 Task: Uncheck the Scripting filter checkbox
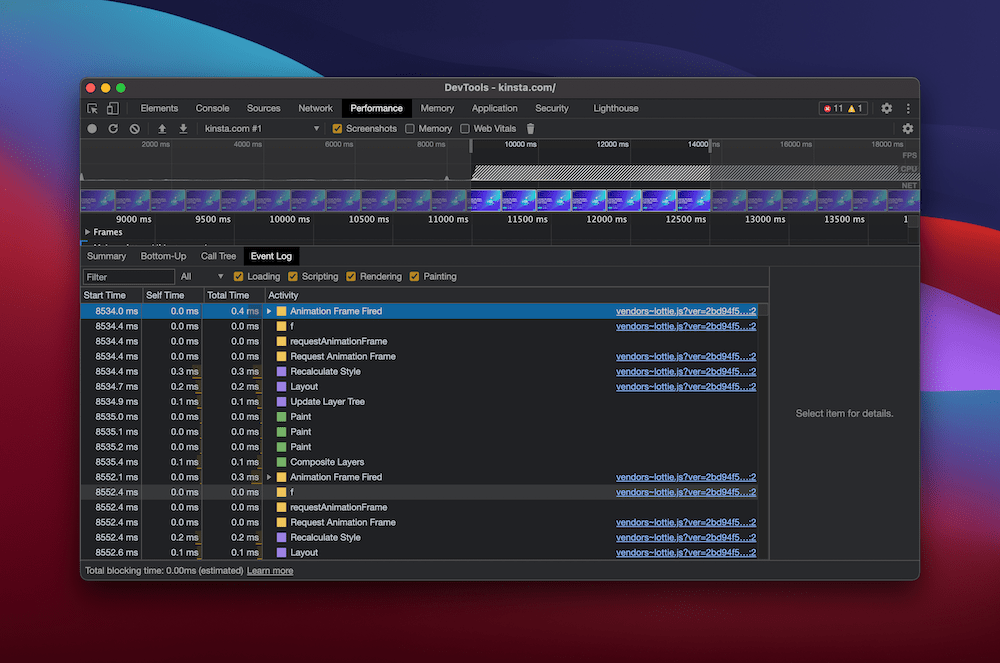pyautogui.click(x=293, y=277)
